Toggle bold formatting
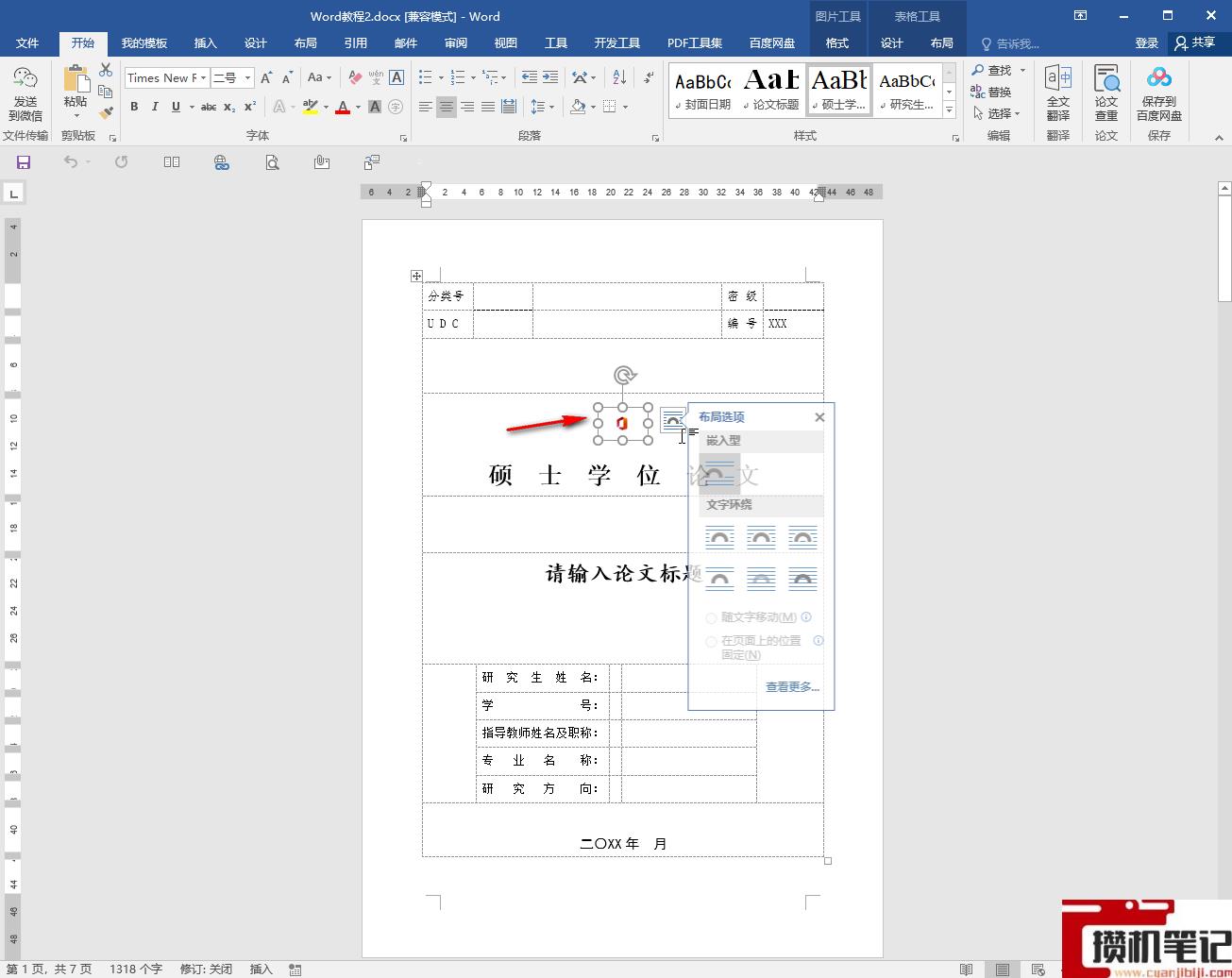Viewport: 1232px width, 978px height. tap(134, 107)
